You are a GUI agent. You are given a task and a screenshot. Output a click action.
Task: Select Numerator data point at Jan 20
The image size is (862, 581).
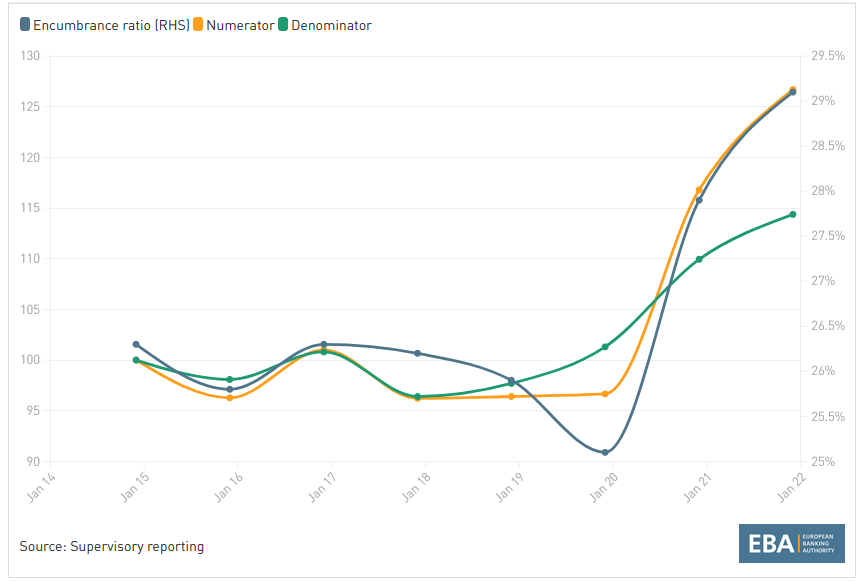pyautogui.click(x=605, y=394)
